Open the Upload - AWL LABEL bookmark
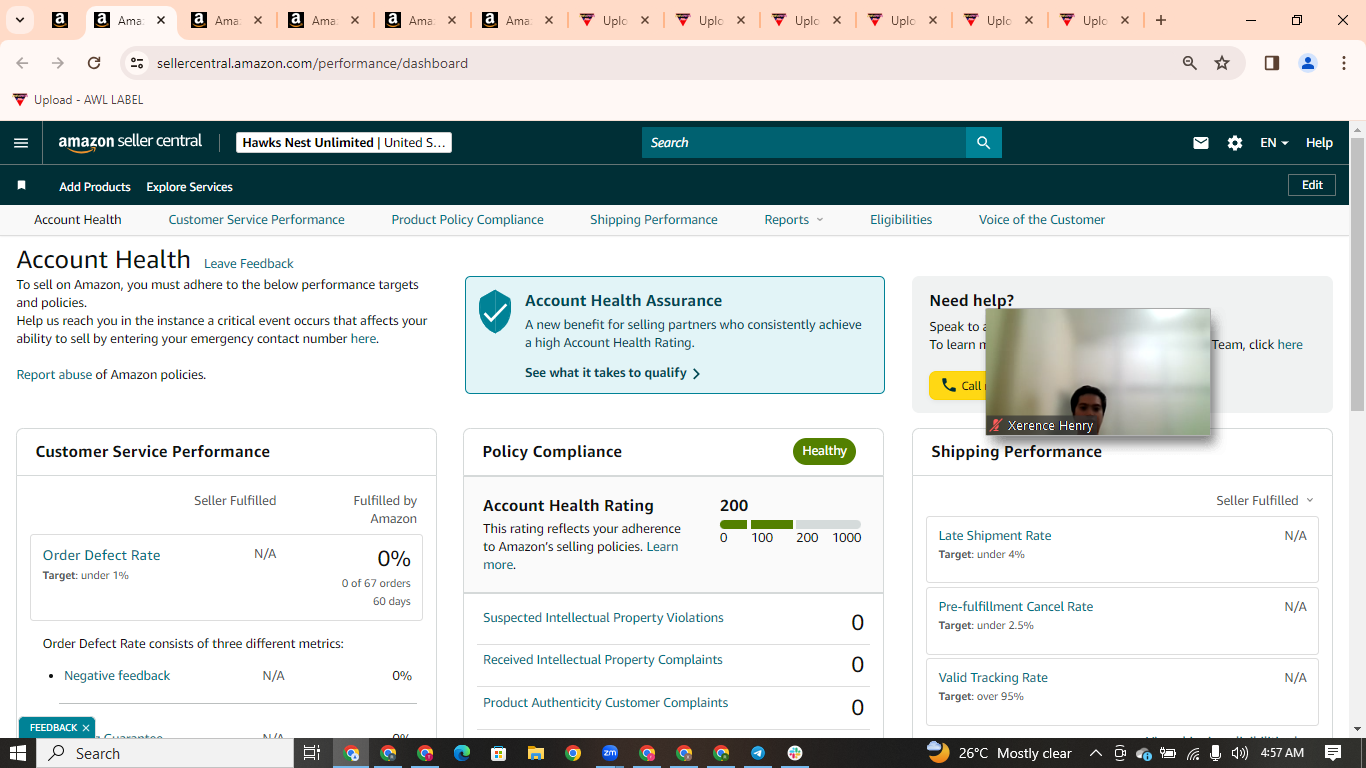The width and height of the screenshot is (1366, 768). pos(78,100)
